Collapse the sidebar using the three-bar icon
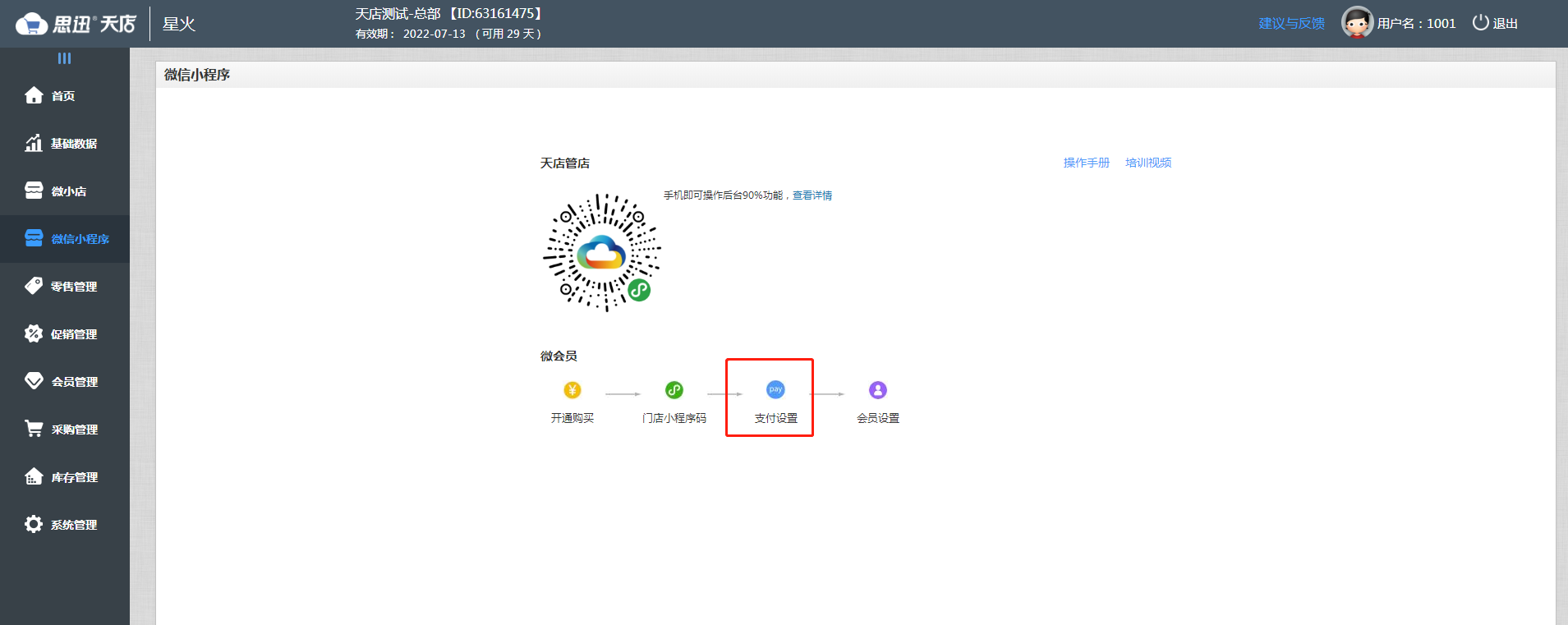This screenshot has height=625, width=1568. coord(64,58)
